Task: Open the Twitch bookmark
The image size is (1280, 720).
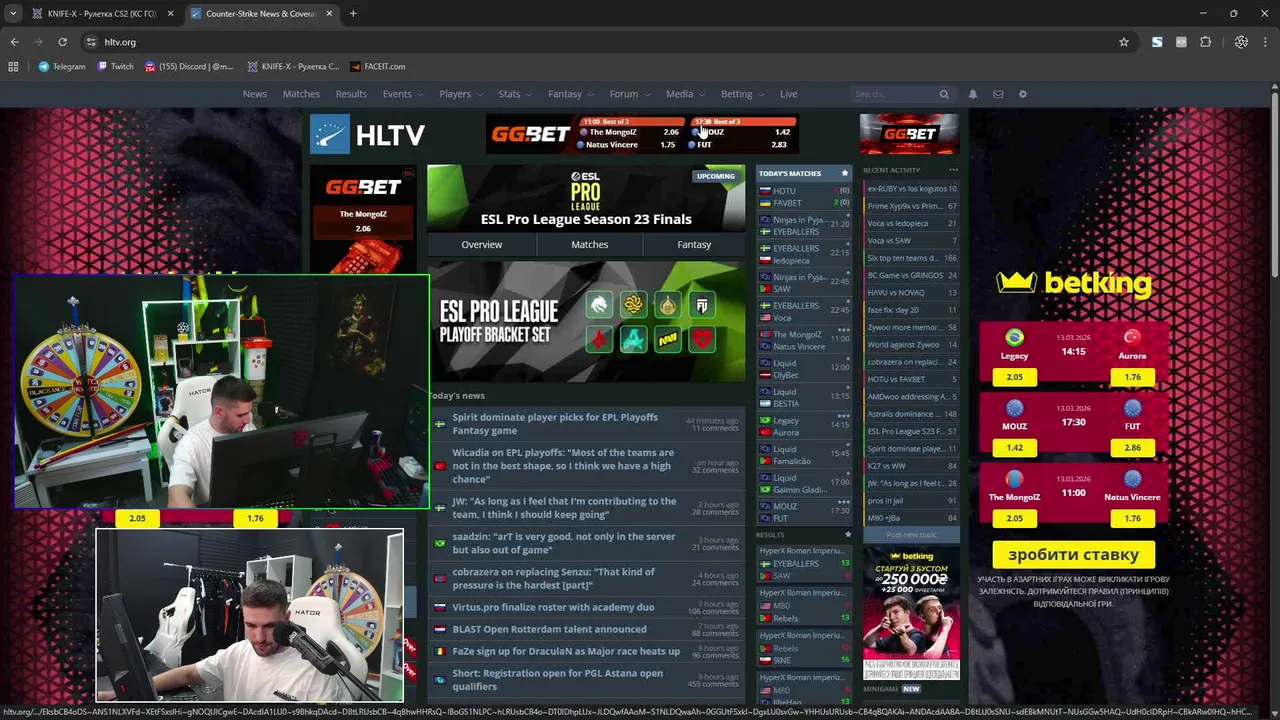Action: [116, 67]
